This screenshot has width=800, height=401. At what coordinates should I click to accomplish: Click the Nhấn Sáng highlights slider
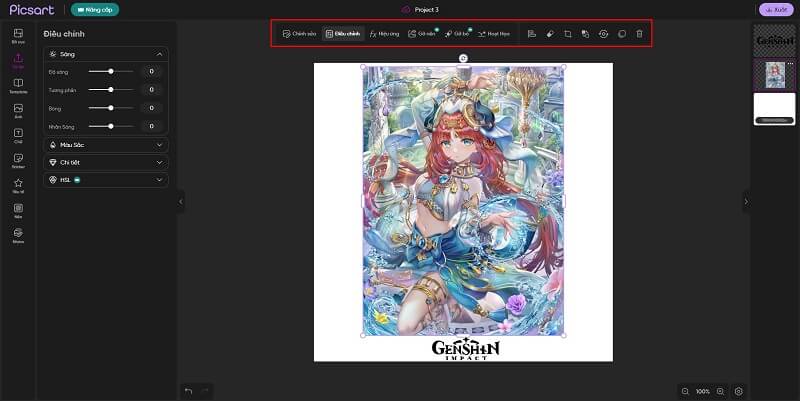tap(111, 126)
